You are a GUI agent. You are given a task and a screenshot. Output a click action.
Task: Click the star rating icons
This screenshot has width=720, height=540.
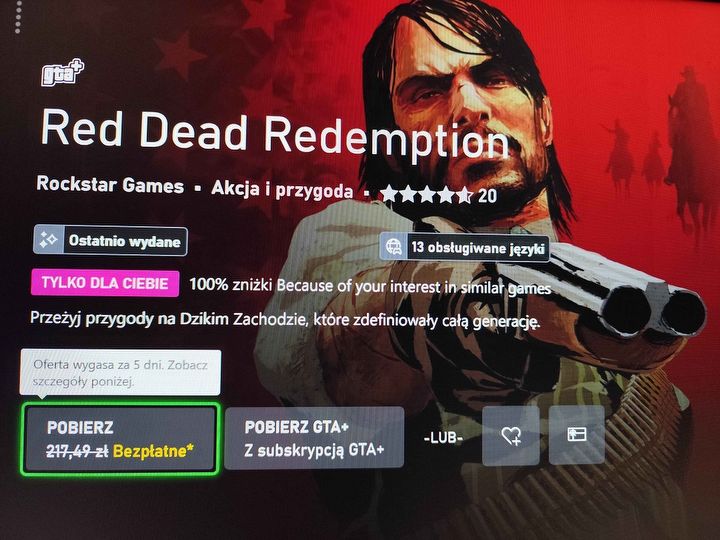tap(426, 194)
